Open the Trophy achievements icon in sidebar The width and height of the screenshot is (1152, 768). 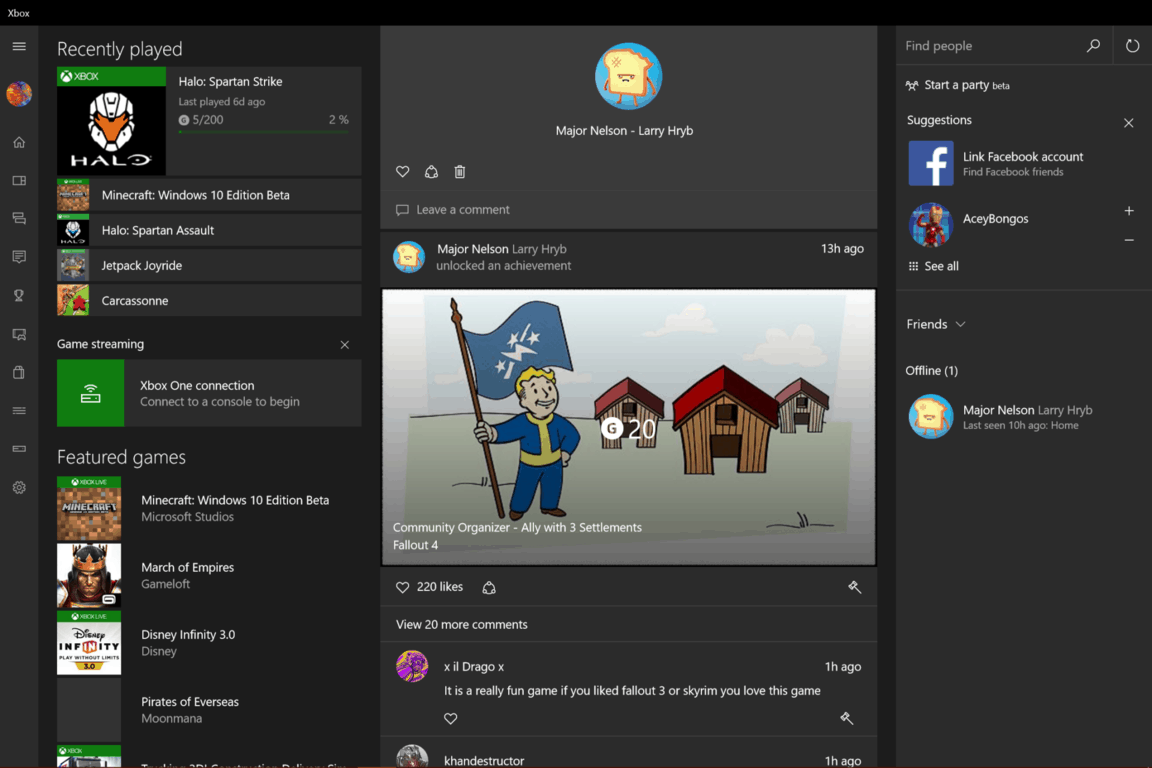[19, 295]
